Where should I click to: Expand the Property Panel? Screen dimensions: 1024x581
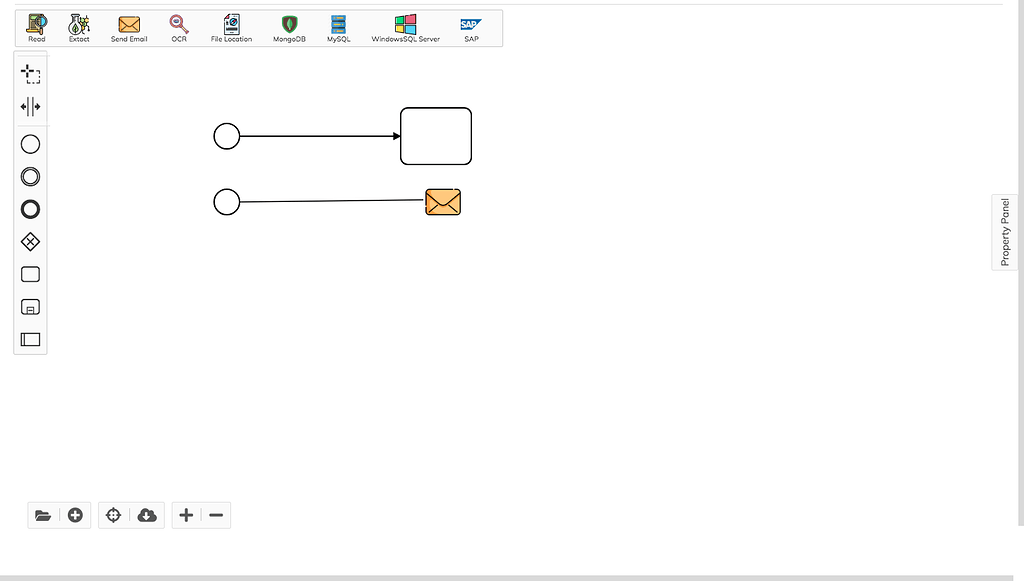click(1004, 232)
